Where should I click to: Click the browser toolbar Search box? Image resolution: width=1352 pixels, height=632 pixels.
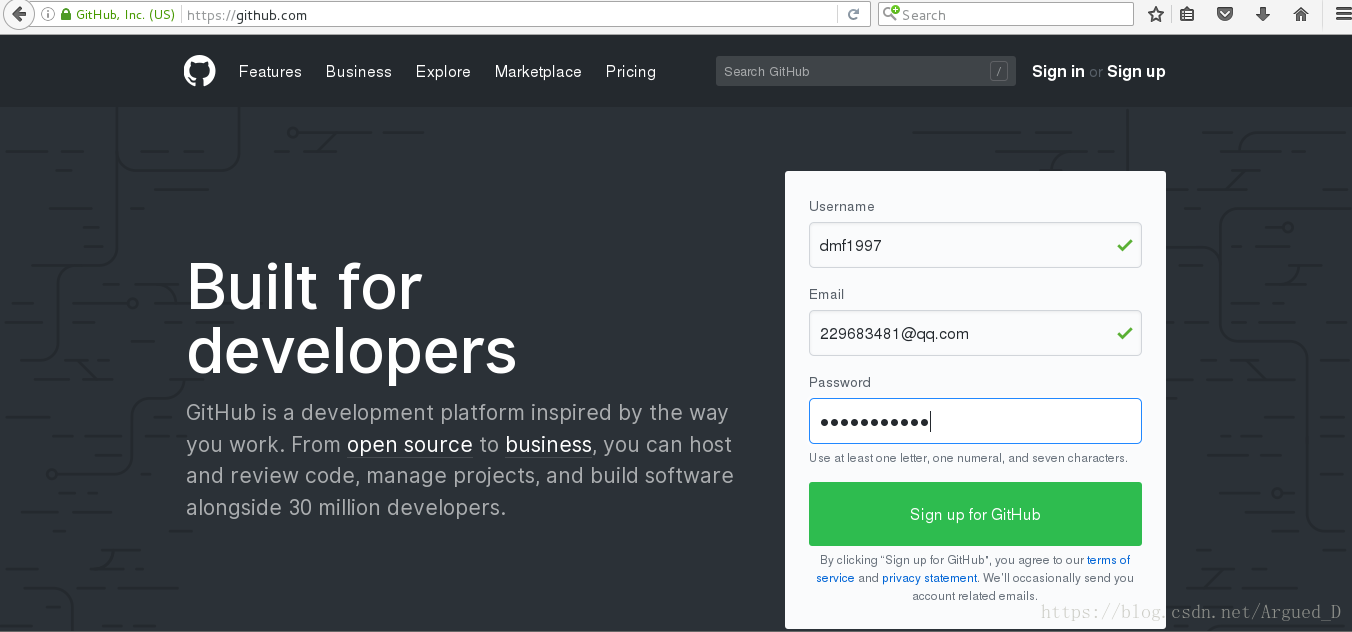coord(1006,14)
